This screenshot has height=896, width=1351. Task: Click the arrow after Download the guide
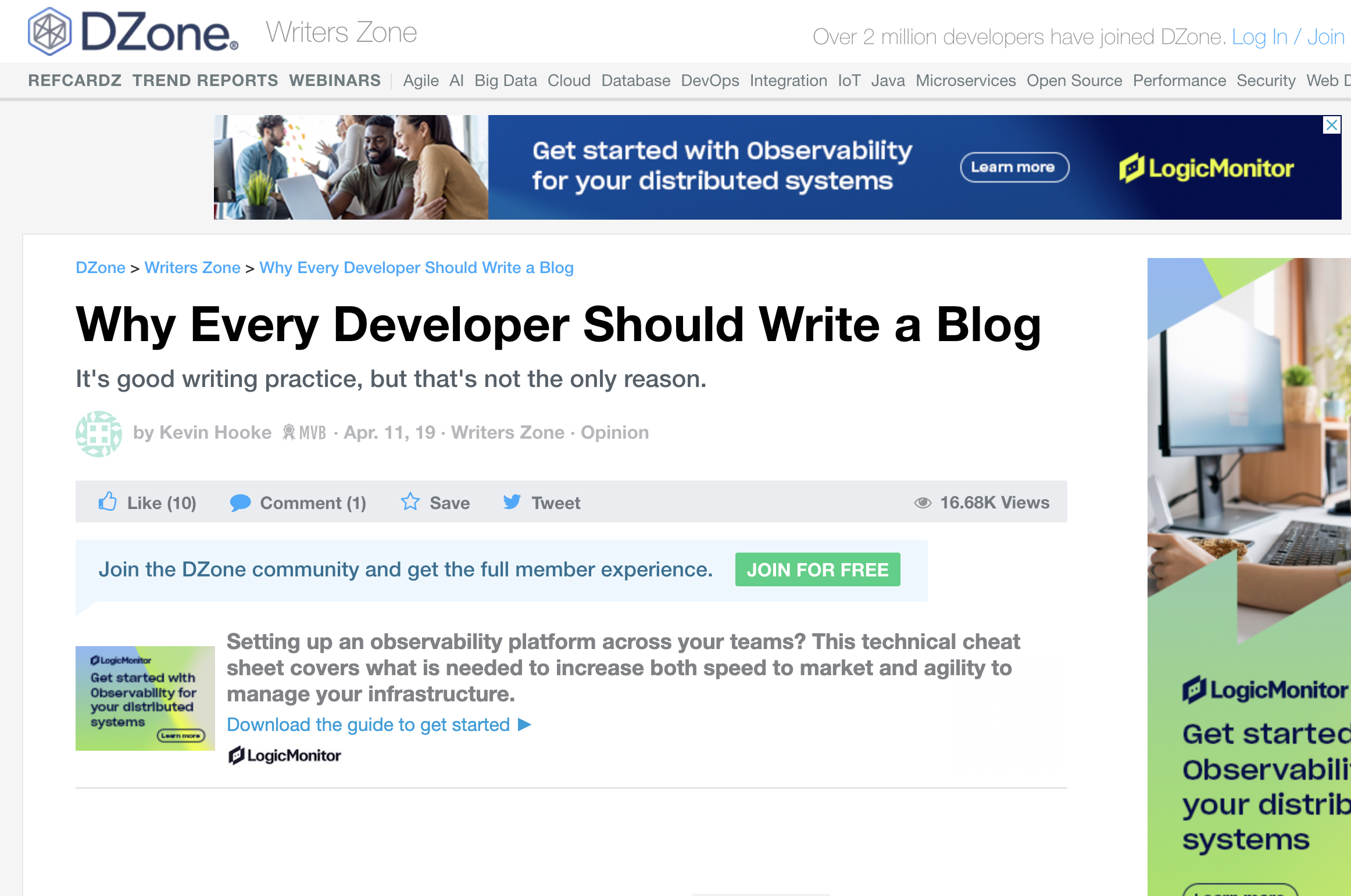(524, 725)
